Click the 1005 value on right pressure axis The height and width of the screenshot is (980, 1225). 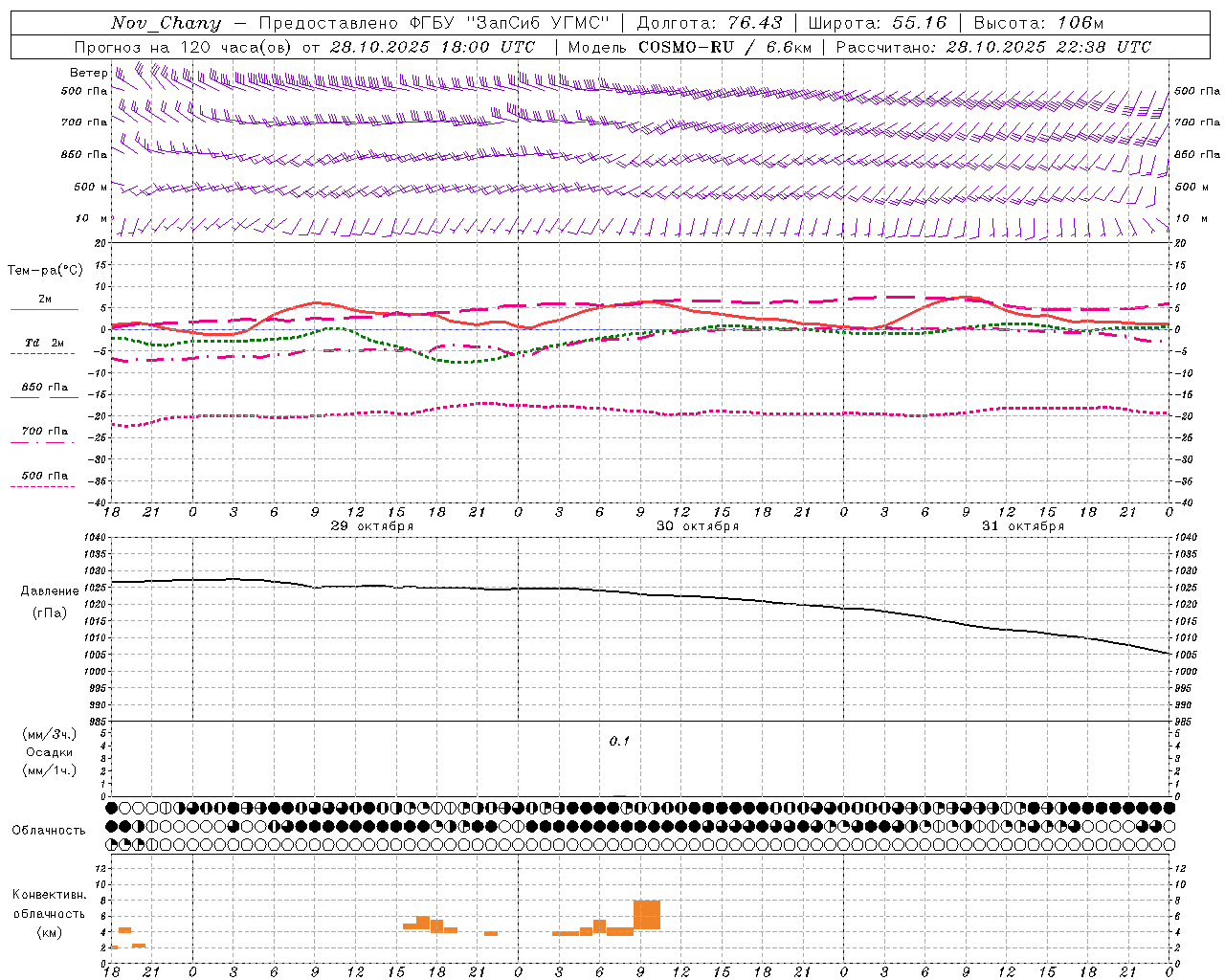(1186, 655)
